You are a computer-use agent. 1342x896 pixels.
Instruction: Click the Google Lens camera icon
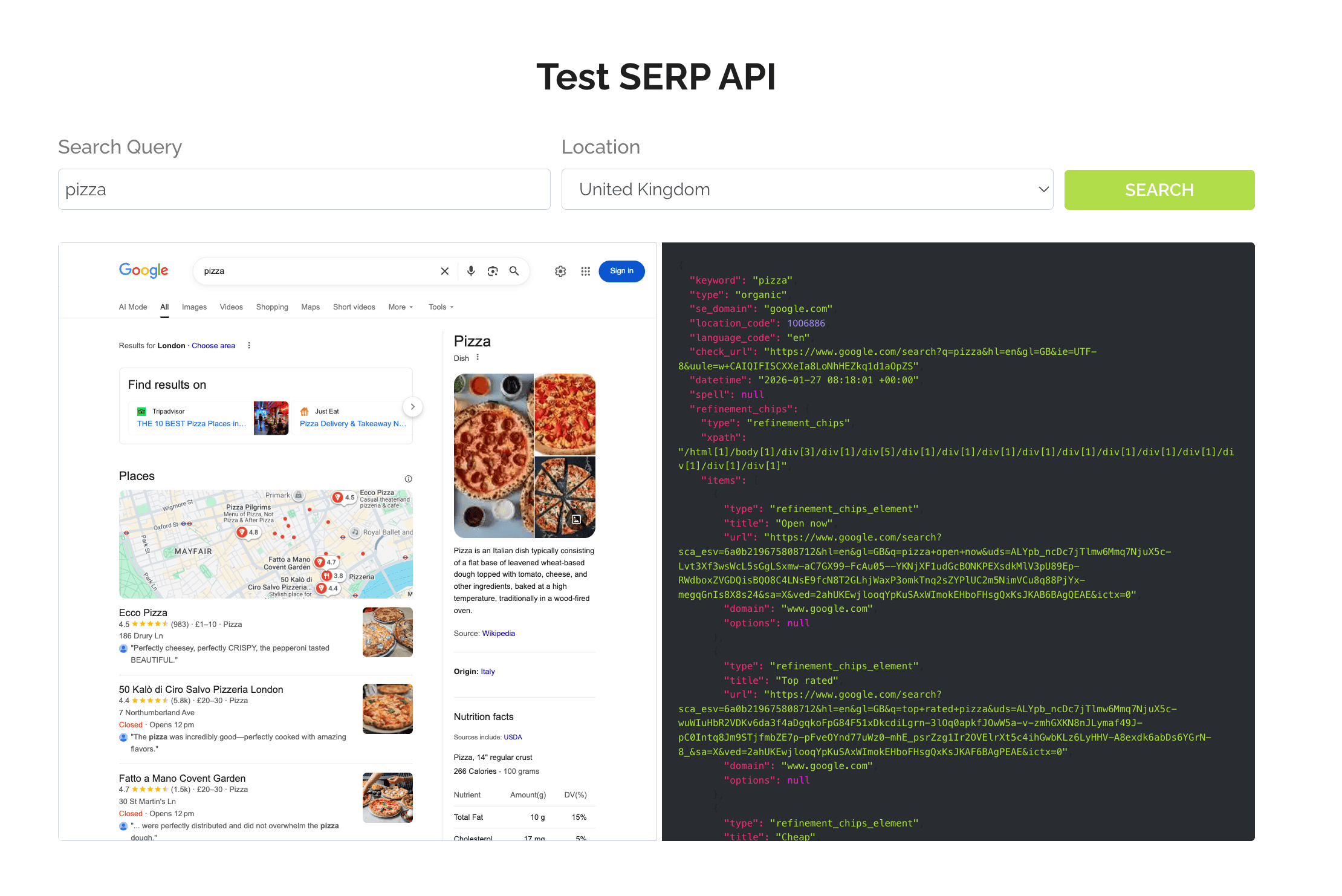(493, 271)
